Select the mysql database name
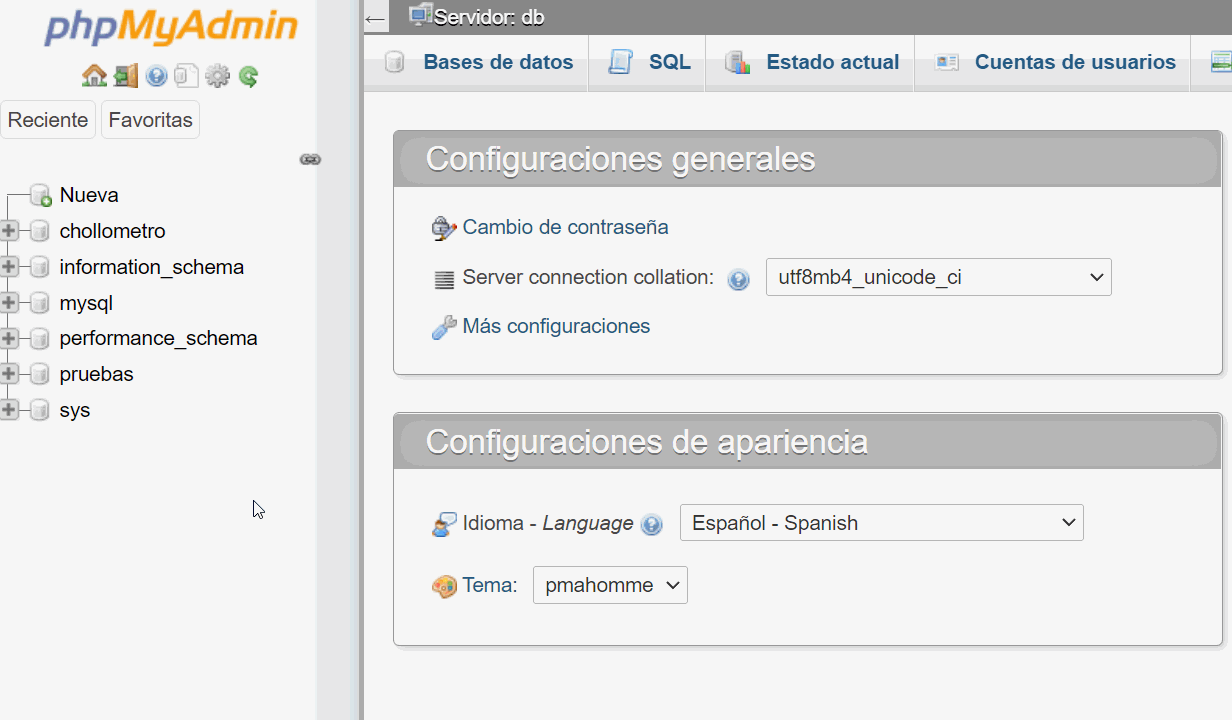Screen dimensions: 1232x720 tap(86, 303)
